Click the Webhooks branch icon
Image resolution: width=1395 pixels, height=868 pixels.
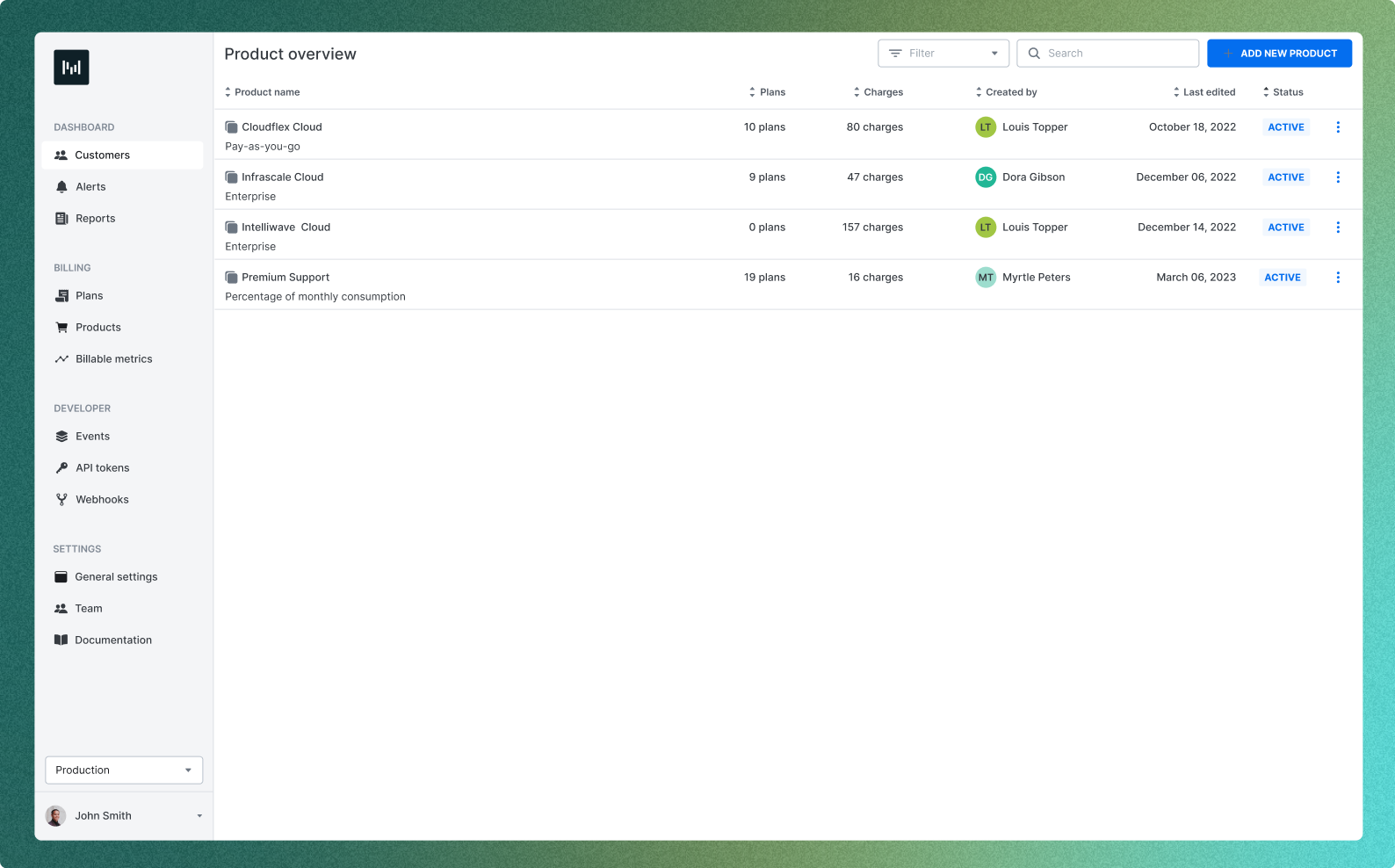coord(61,500)
